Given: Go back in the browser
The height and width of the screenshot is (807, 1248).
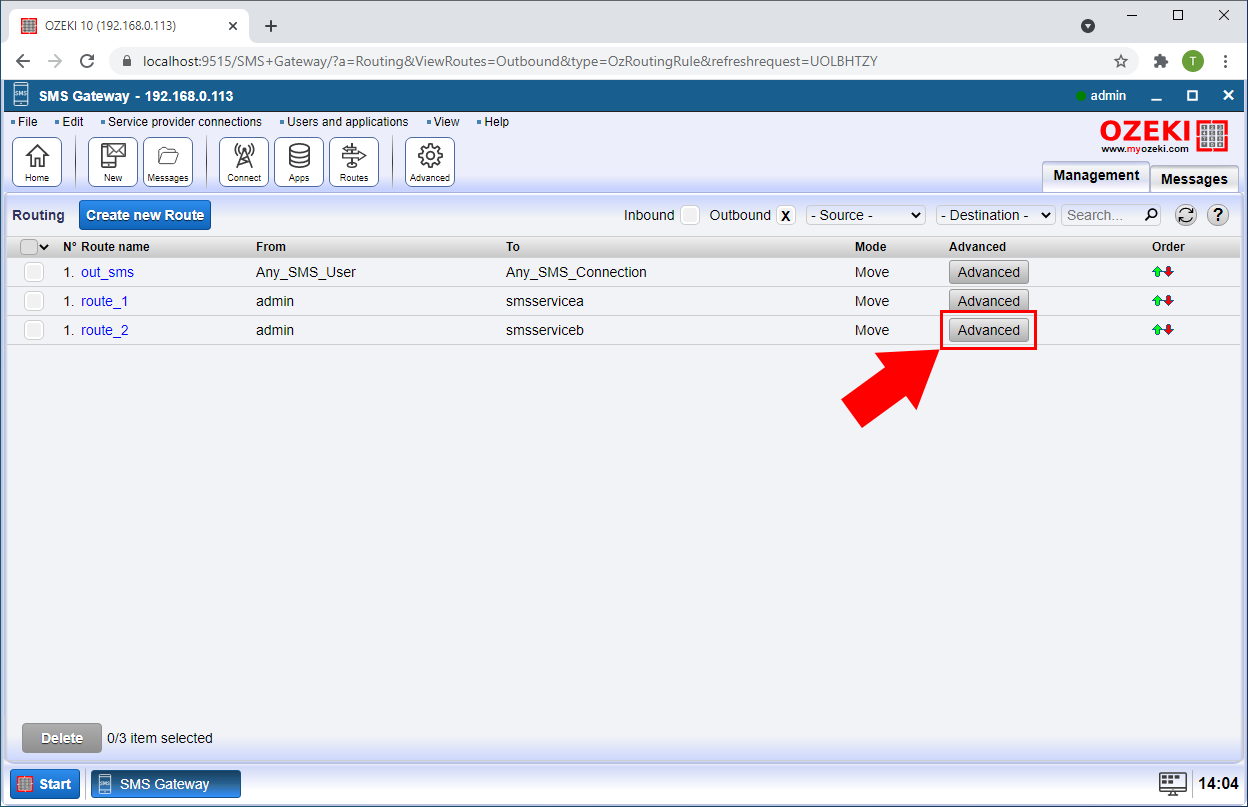Looking at the screenshot, I should coord(23,61).
